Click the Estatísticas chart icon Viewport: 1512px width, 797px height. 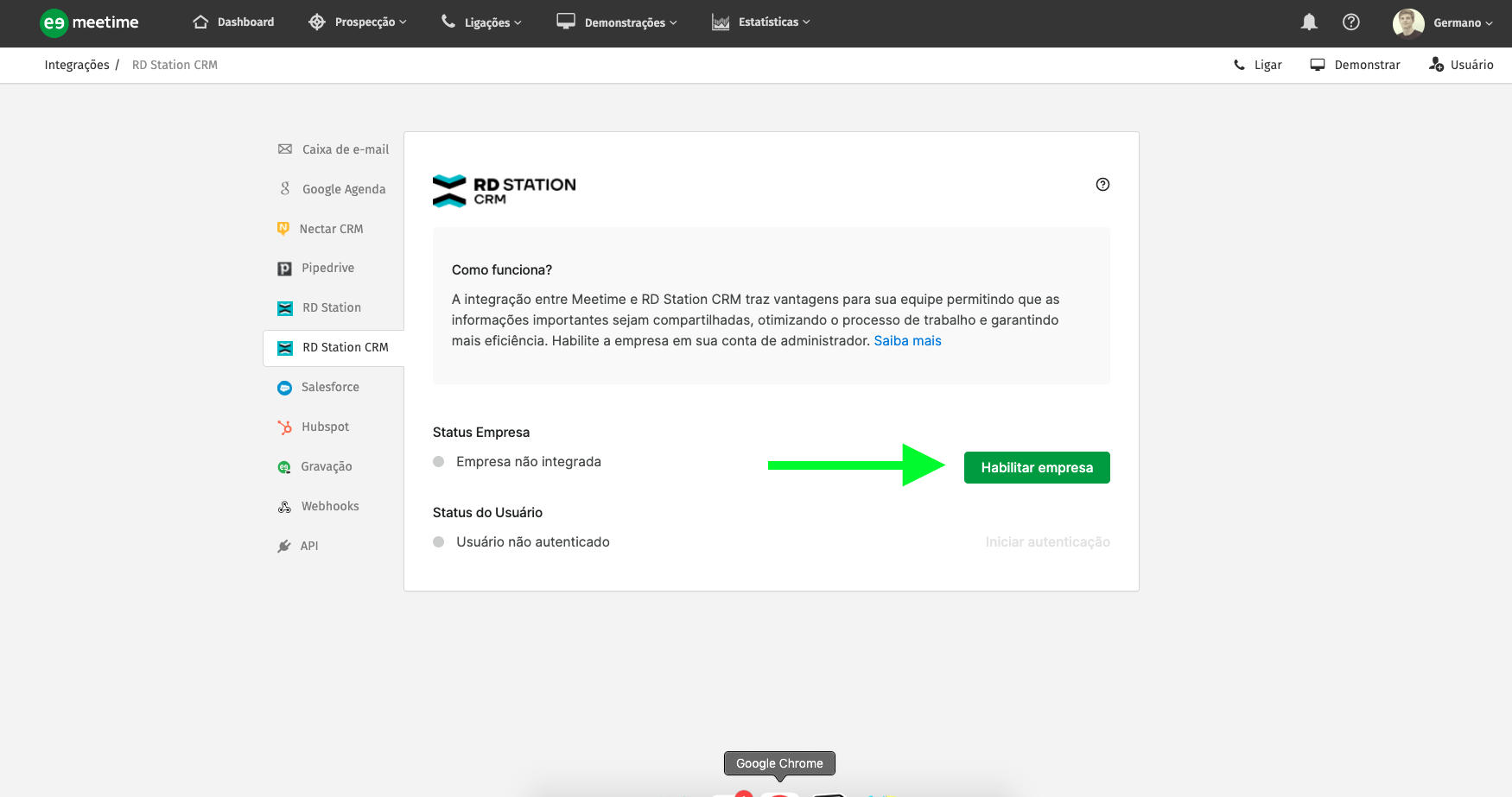[x=721, y=22]
